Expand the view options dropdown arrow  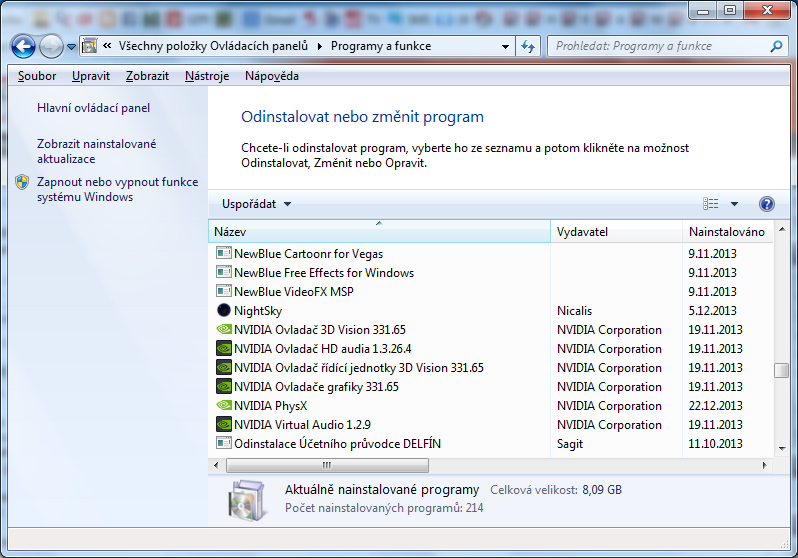coord(734,204)
